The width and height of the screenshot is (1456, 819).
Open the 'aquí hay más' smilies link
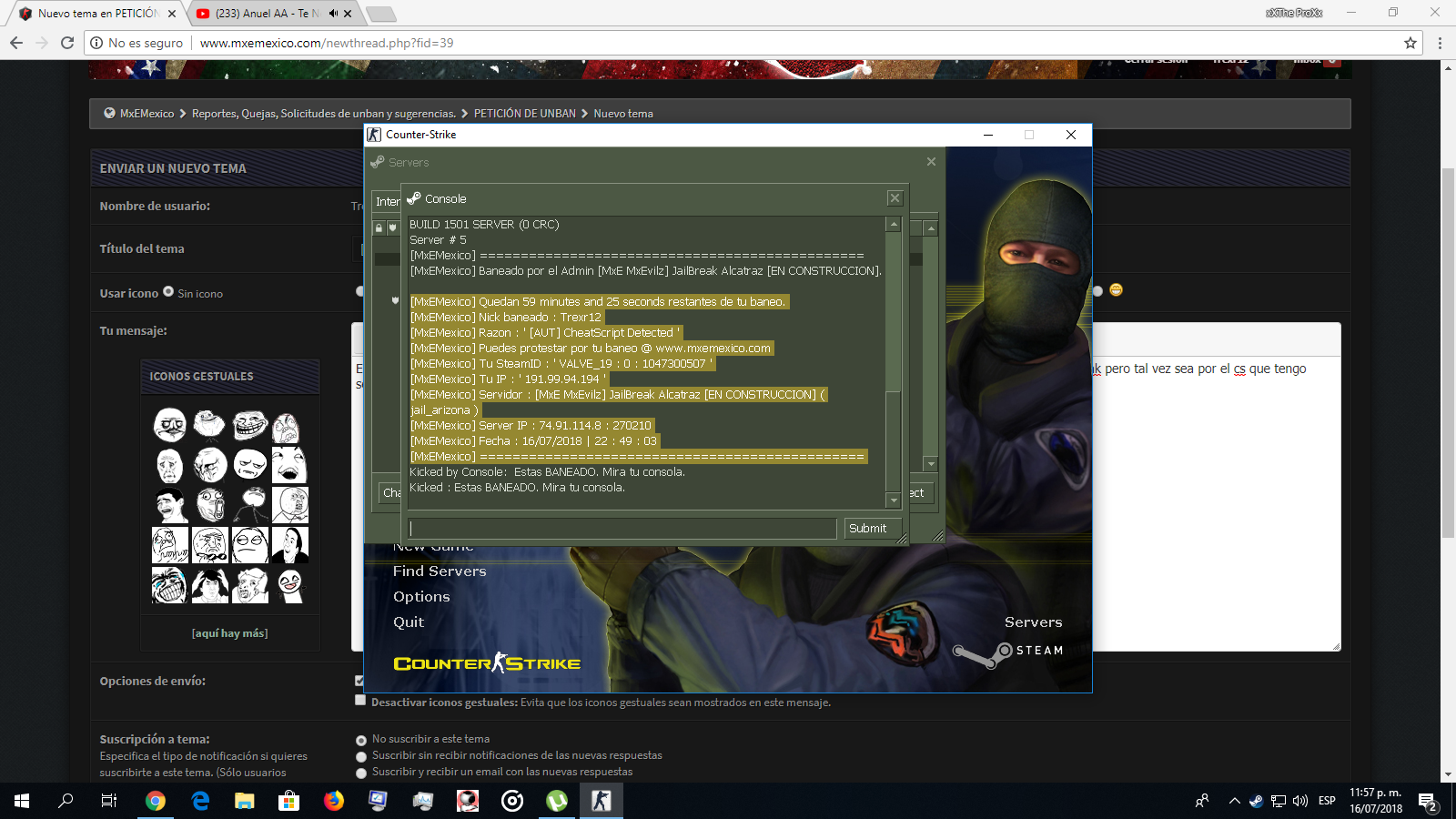pos(229,633)
